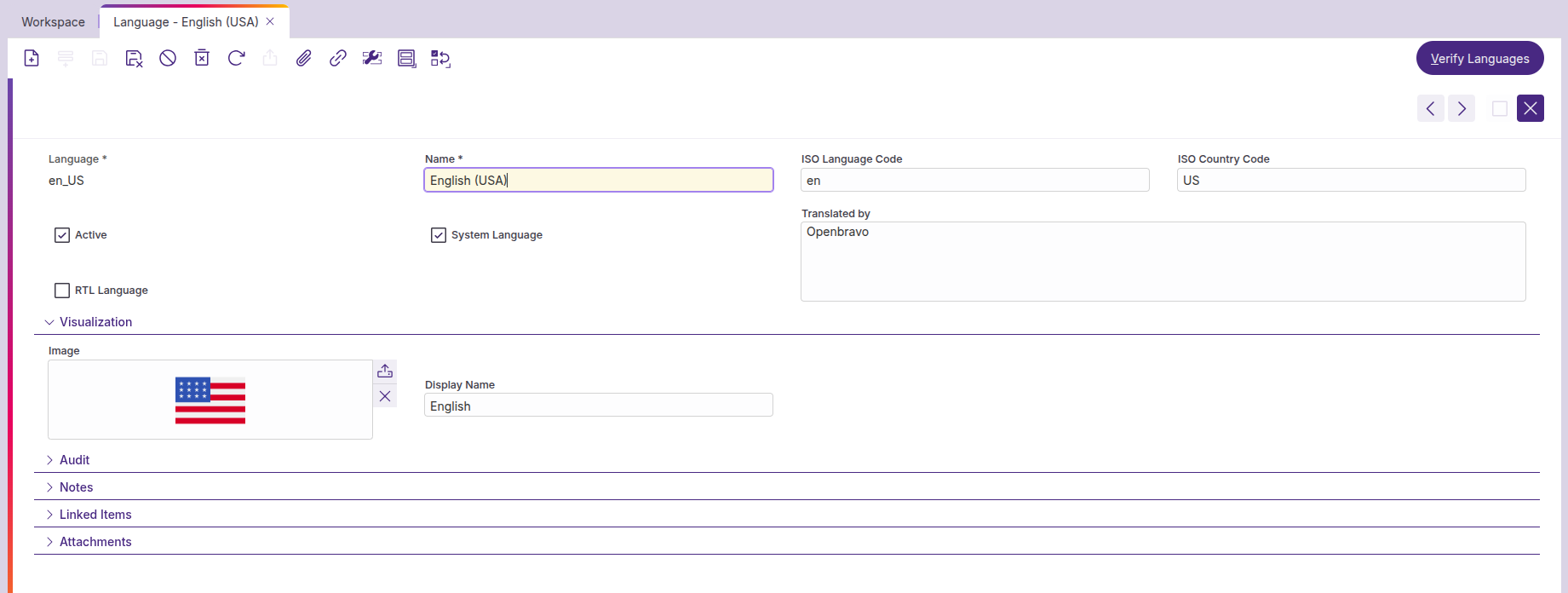
Task: Click the Verify Languages button
Action: pos(1479,58)
